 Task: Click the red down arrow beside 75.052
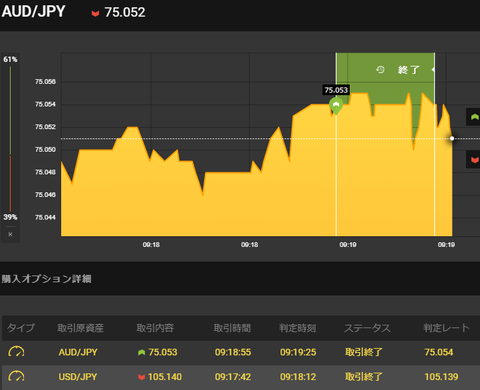pyautogui.click(x=95, y=14)
